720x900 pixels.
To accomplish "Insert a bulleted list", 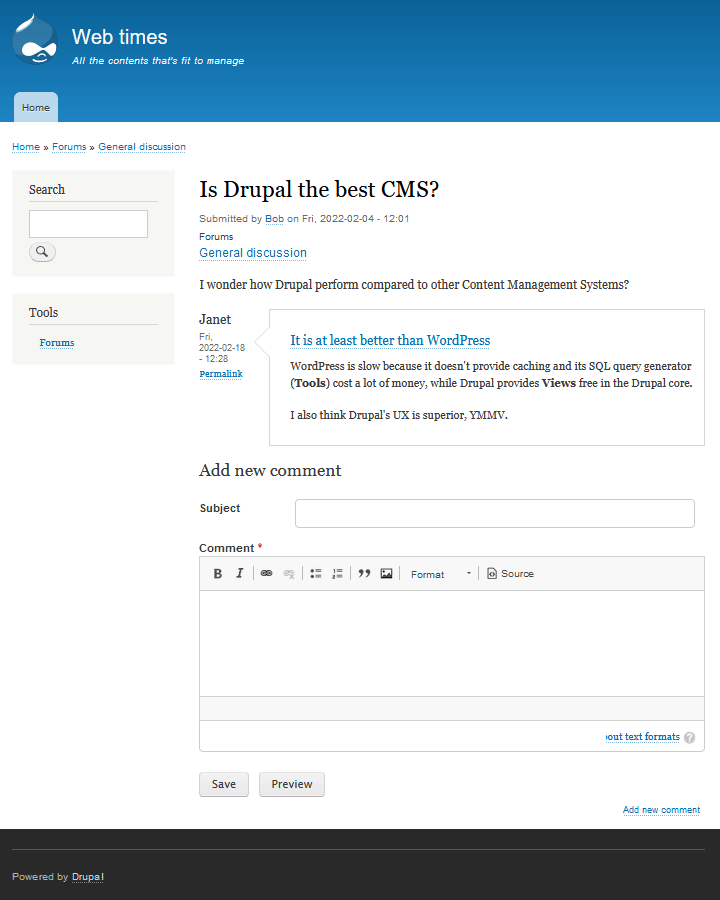I will 315,574.
